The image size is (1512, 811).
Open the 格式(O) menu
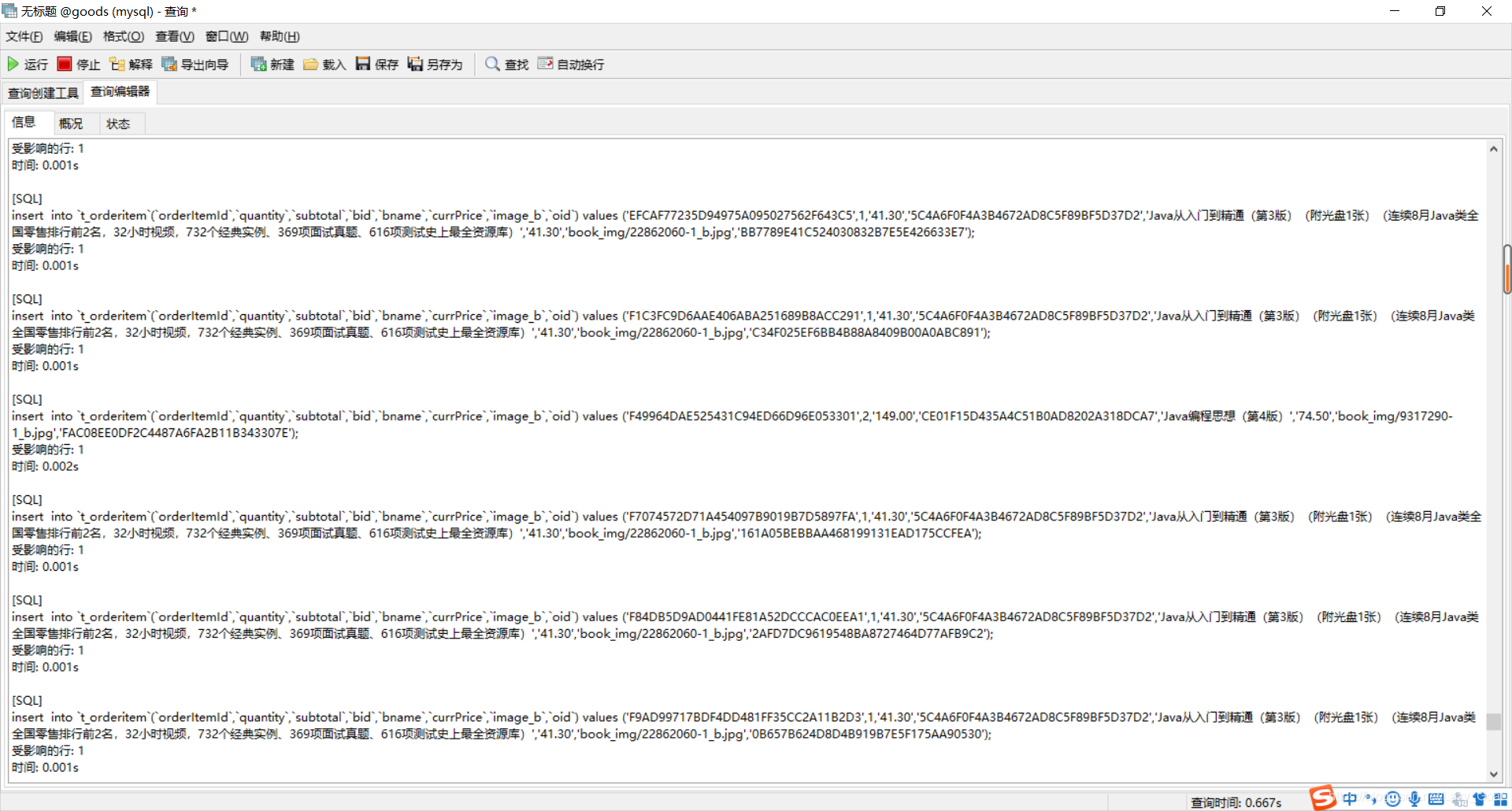124,36
